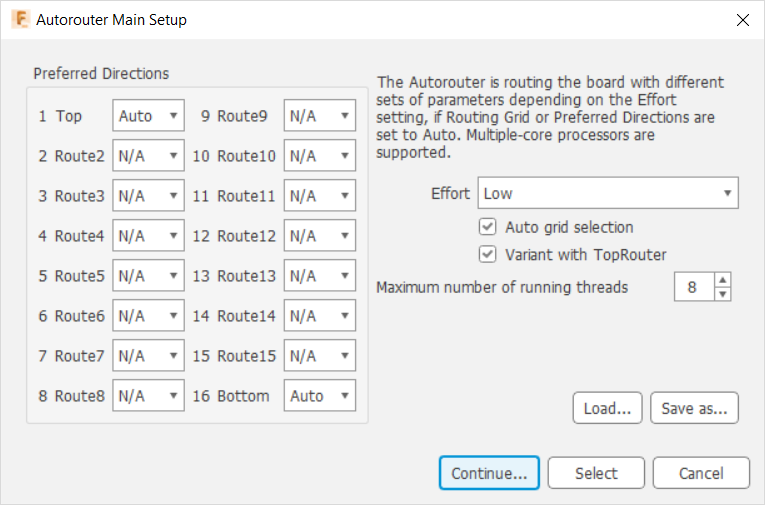Decrease maximum running threads with down arrow

click(724, 294)
